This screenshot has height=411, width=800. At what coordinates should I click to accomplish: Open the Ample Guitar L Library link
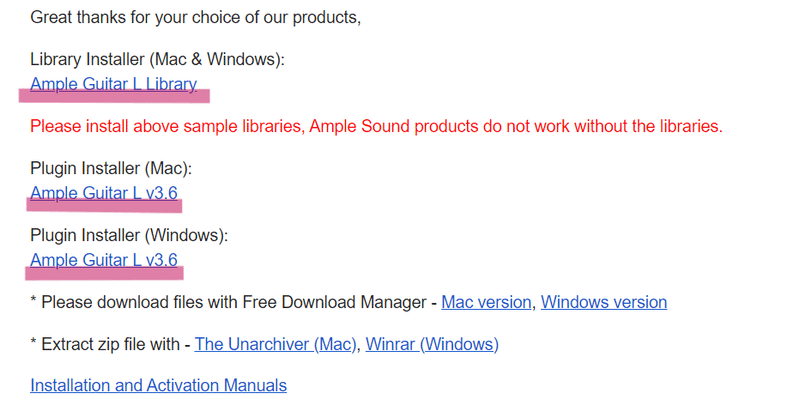tap(113, 84)
